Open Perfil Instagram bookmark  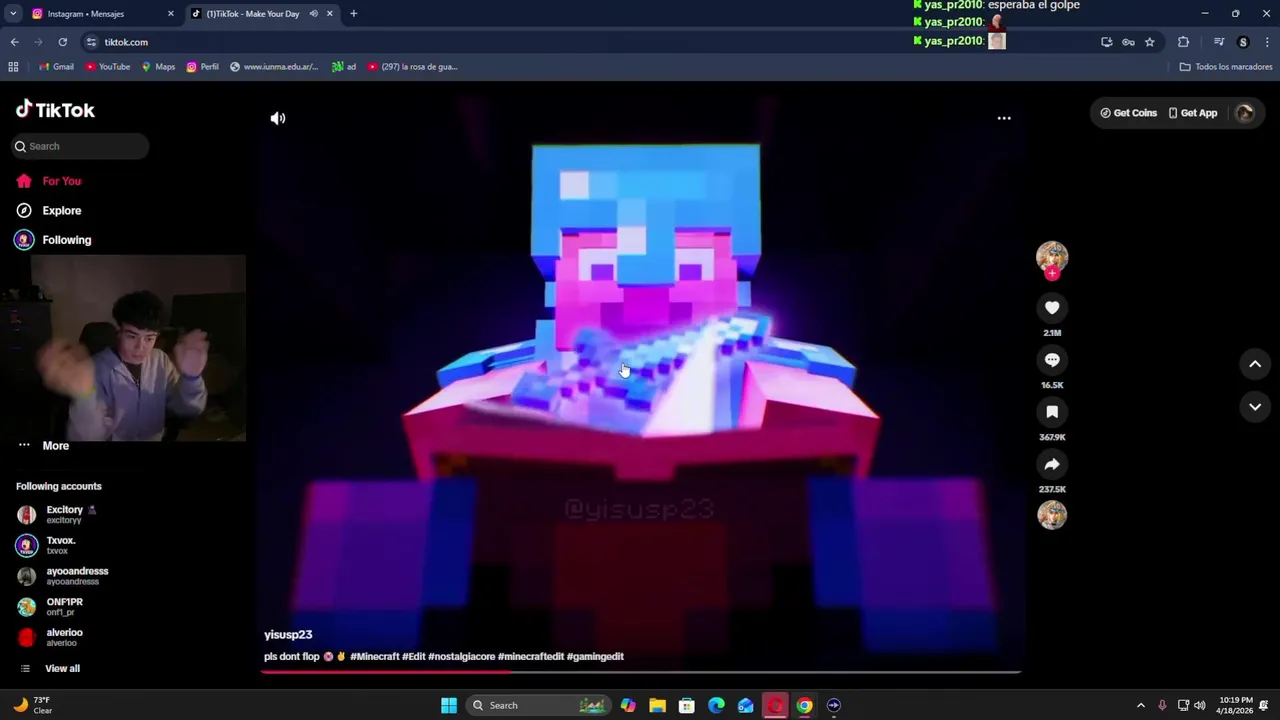[x=203, y=67]
